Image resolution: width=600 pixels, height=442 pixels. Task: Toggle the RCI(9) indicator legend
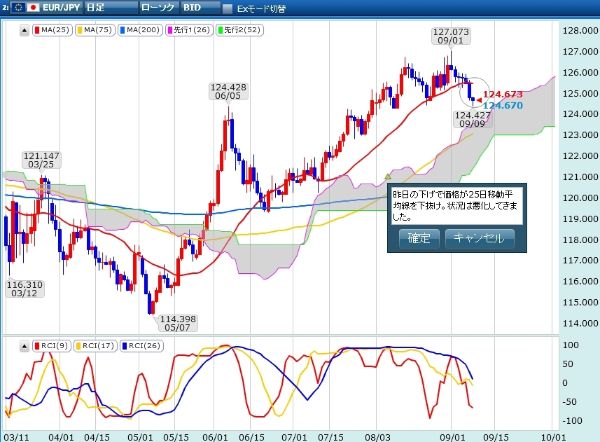tap(51, 346)
